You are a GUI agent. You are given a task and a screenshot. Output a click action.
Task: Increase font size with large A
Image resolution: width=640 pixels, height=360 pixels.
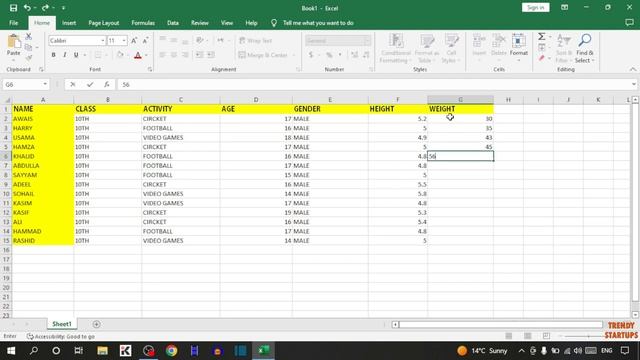click(134, 40)
